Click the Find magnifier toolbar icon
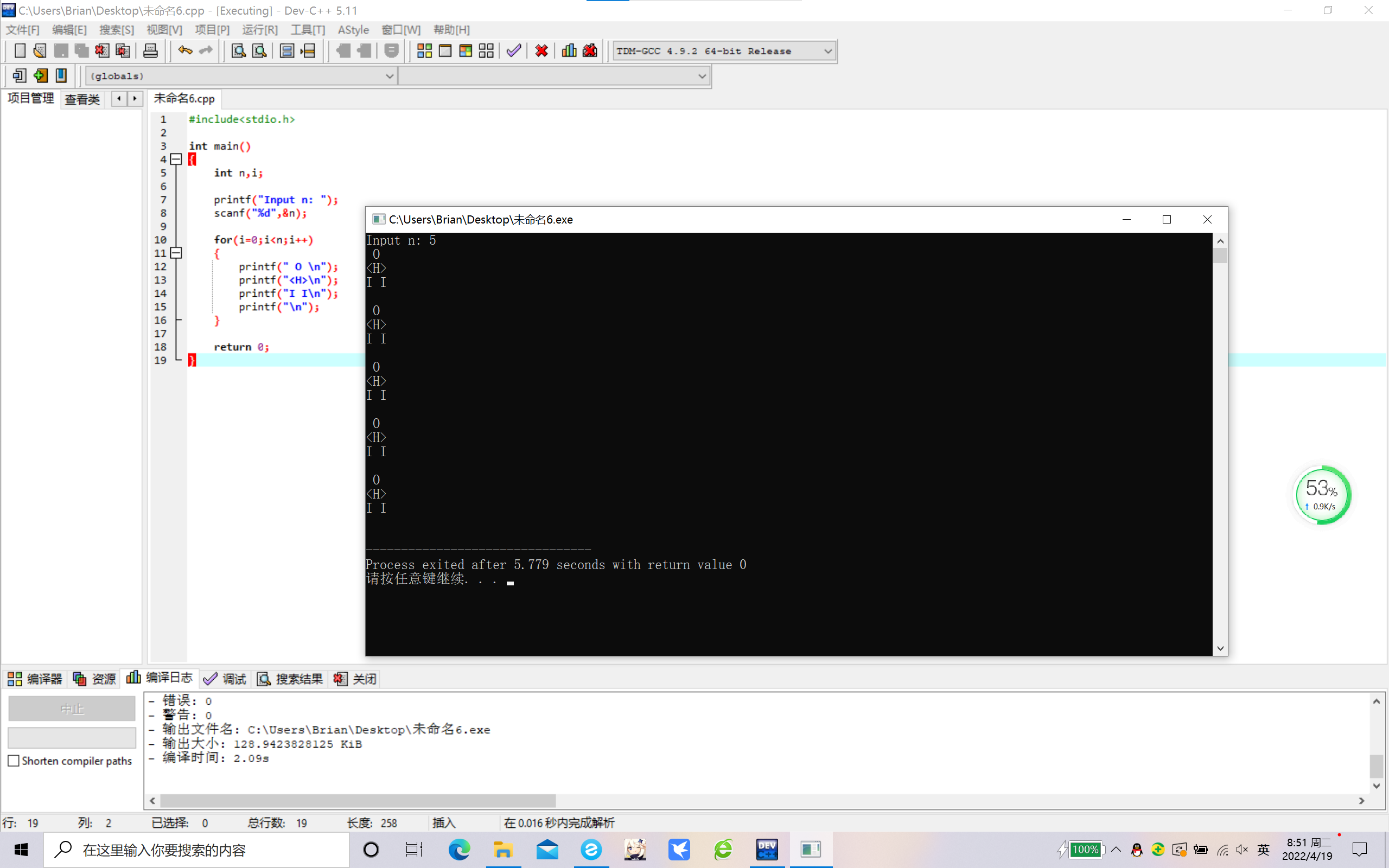1389x868 pixels. point(238,51)
